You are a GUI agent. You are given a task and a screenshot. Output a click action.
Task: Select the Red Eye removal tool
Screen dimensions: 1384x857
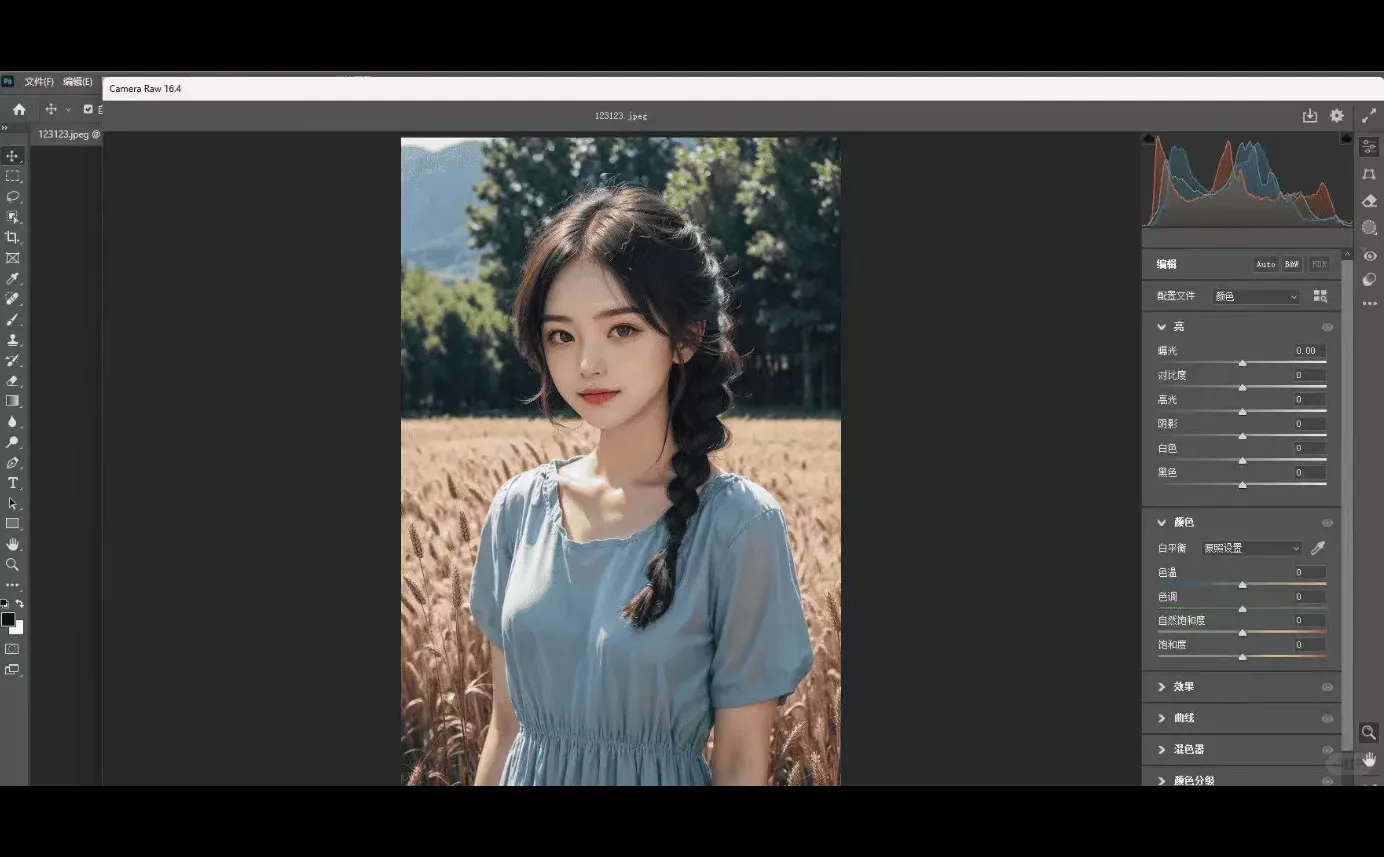coord(1369,255)
